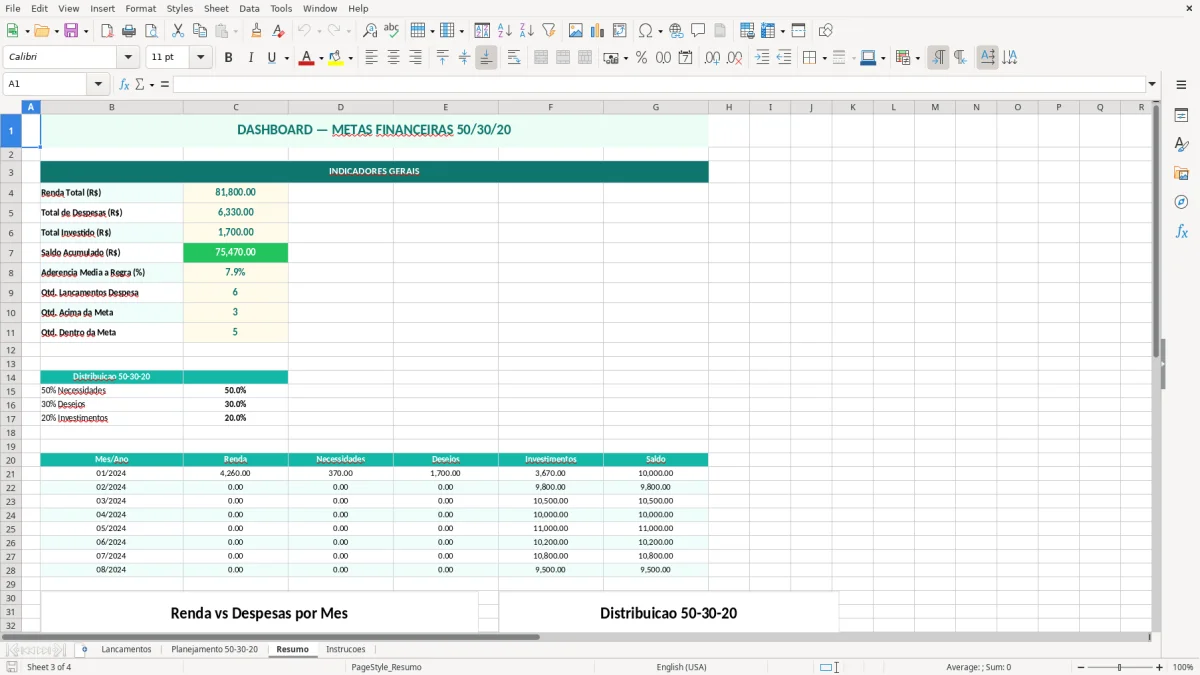Click the yellow Background Color swatch

(x=337, y=58)
